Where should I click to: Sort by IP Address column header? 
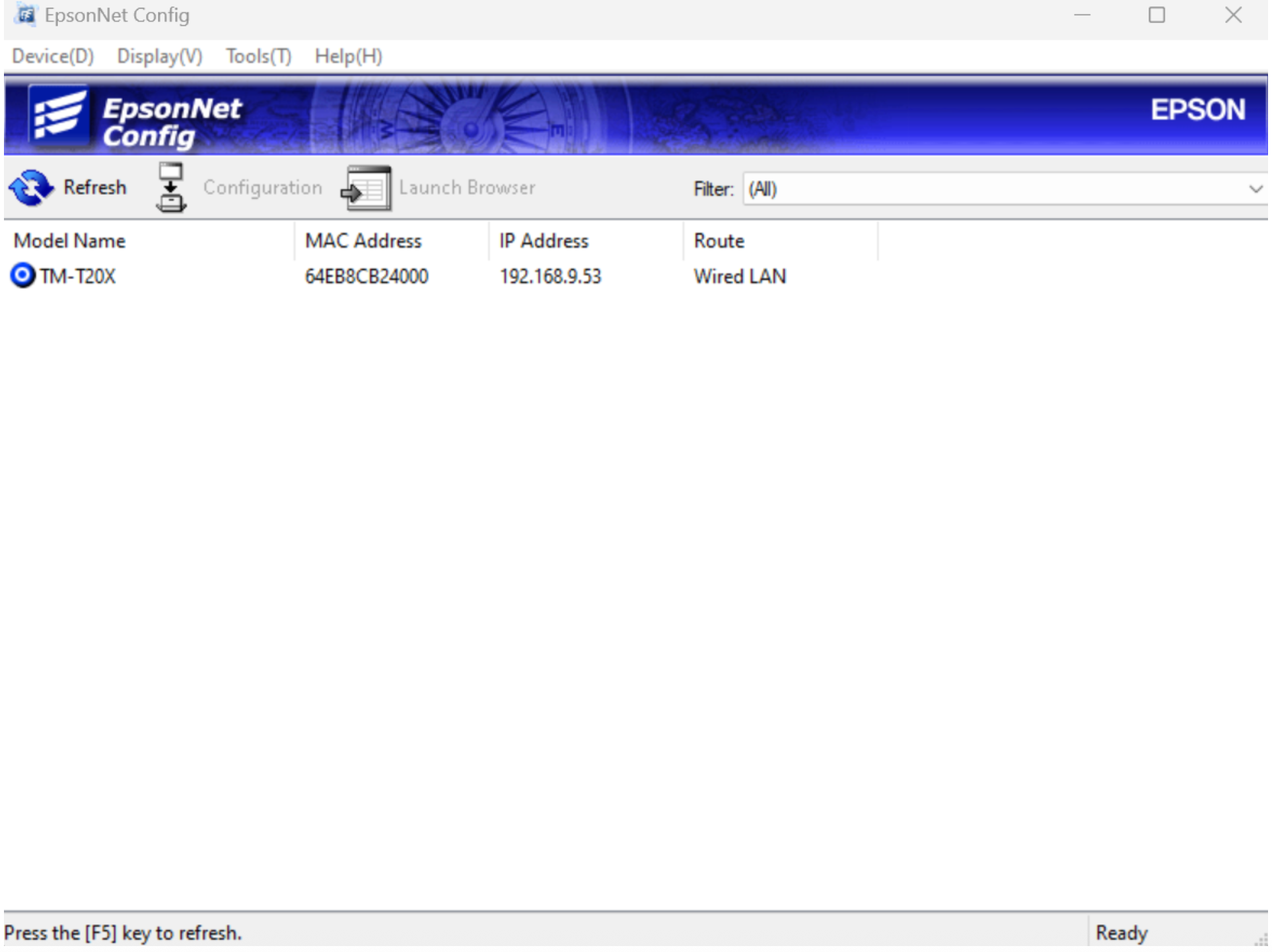click(x=544, y=241)
